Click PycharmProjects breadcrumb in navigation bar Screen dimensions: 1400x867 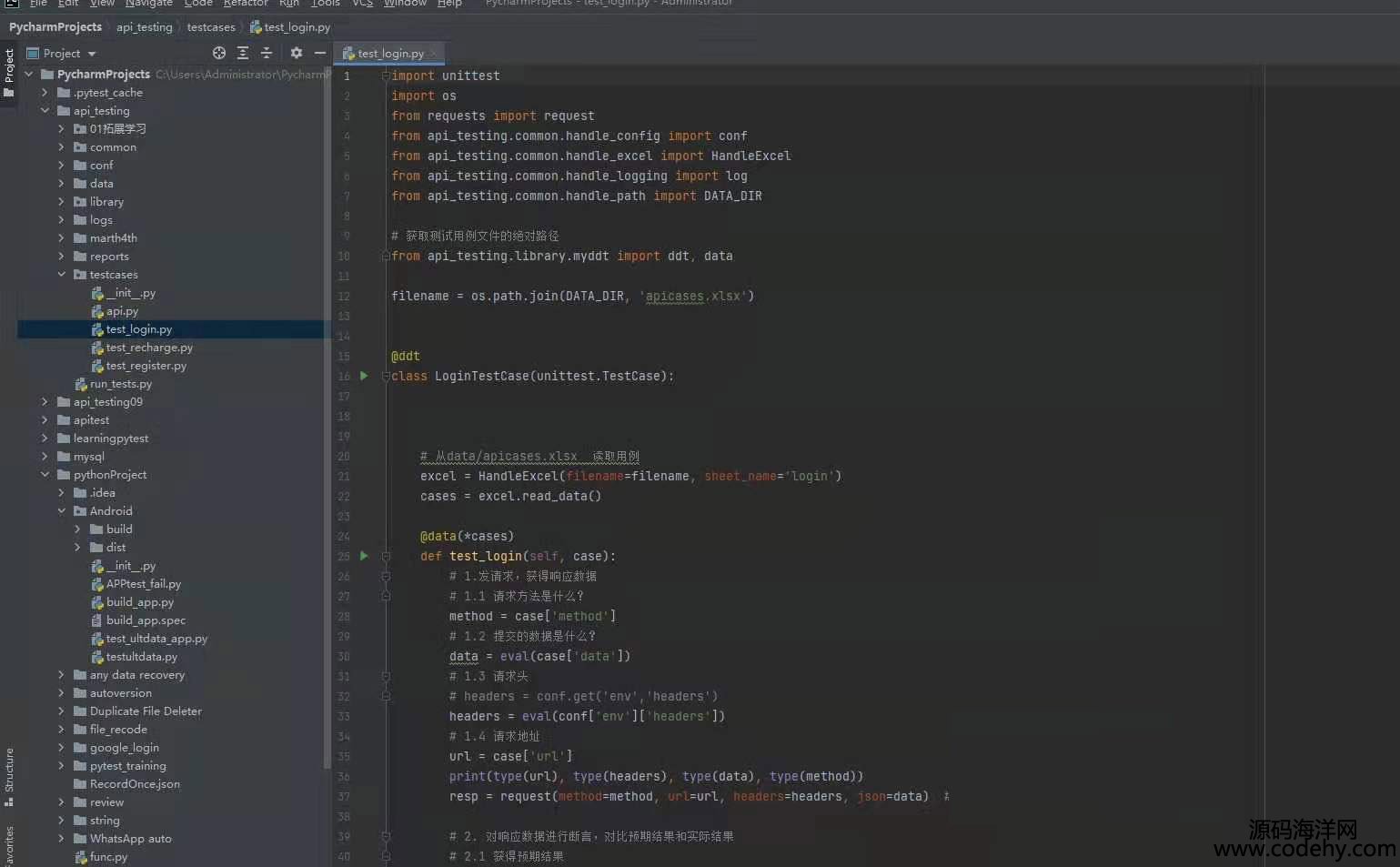(x=55, y=27)
